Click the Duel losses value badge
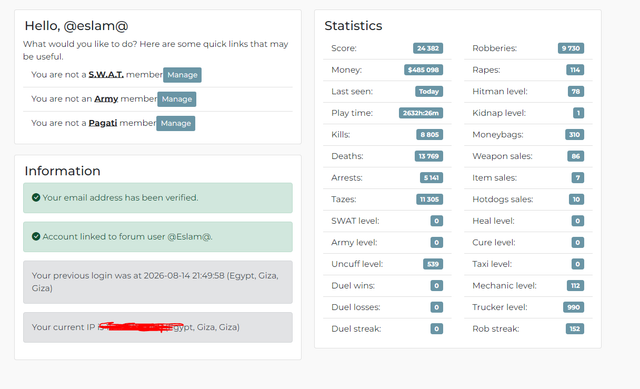Viewport: 640px width, 389px height. [x=436, y=307]
